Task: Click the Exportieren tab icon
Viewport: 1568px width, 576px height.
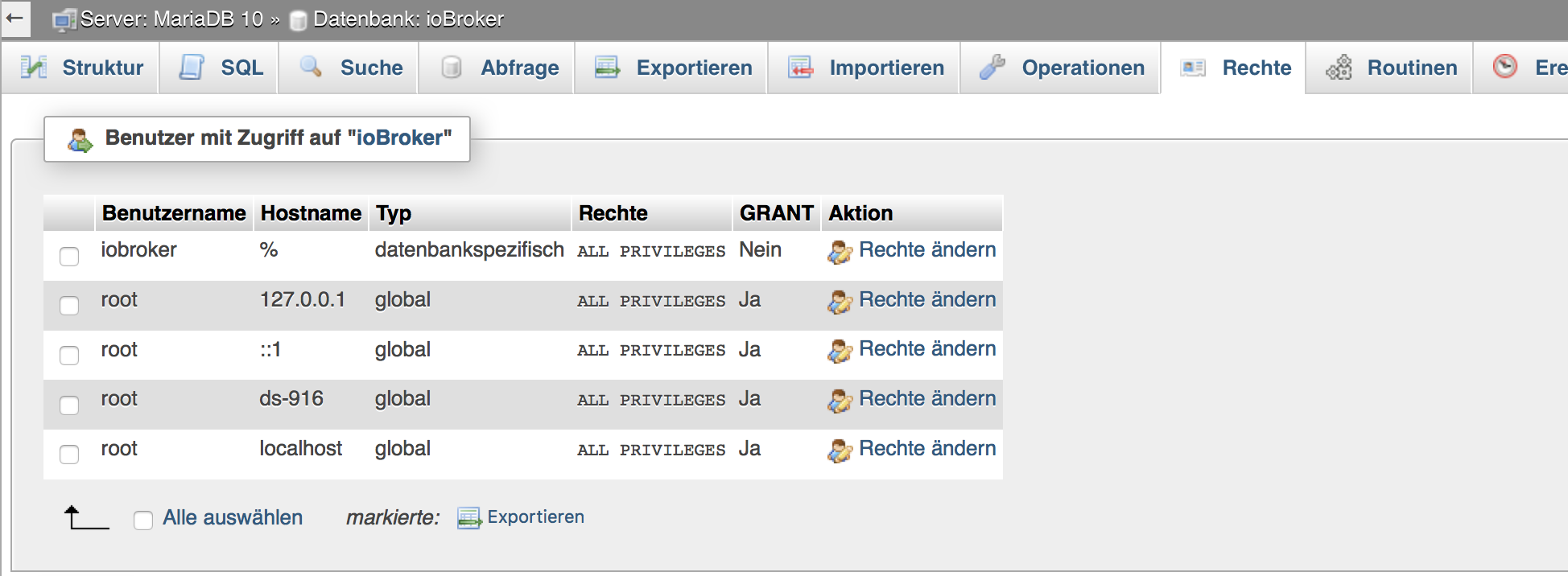Action: pos(607,67)
